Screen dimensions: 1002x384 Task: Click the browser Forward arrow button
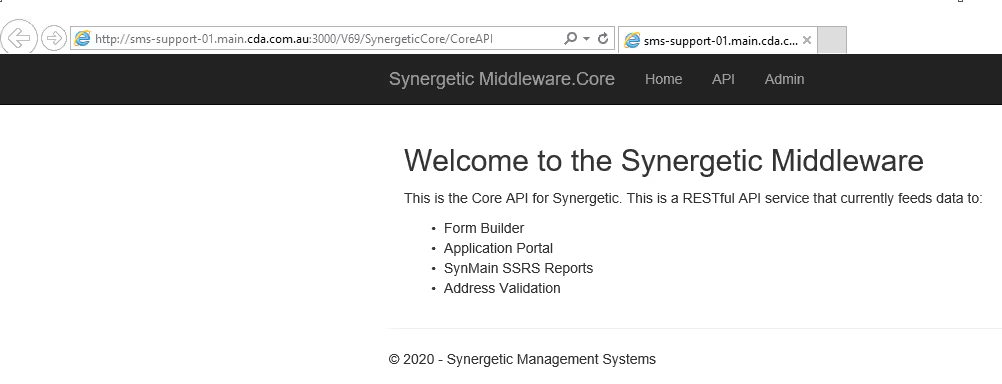(x=54, y=38)
